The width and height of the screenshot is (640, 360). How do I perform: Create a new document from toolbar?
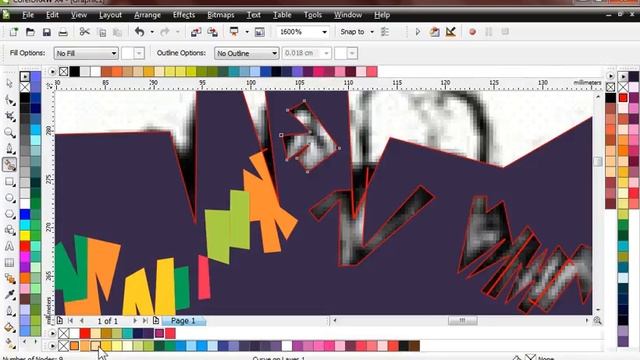tap(14, 32)
